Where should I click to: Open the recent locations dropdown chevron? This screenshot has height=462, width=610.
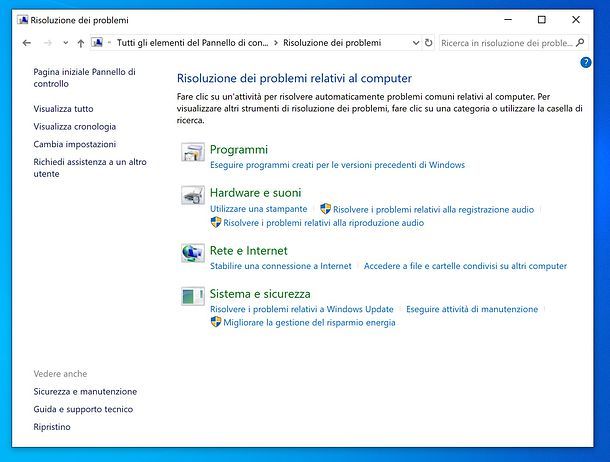tap(65, 43)
